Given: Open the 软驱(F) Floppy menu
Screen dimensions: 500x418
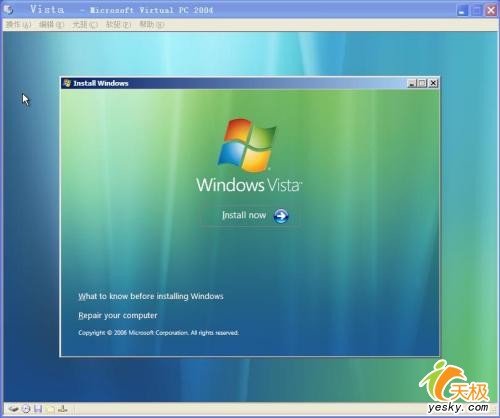Looking at the screenshot, I should (x=118, y=25).
